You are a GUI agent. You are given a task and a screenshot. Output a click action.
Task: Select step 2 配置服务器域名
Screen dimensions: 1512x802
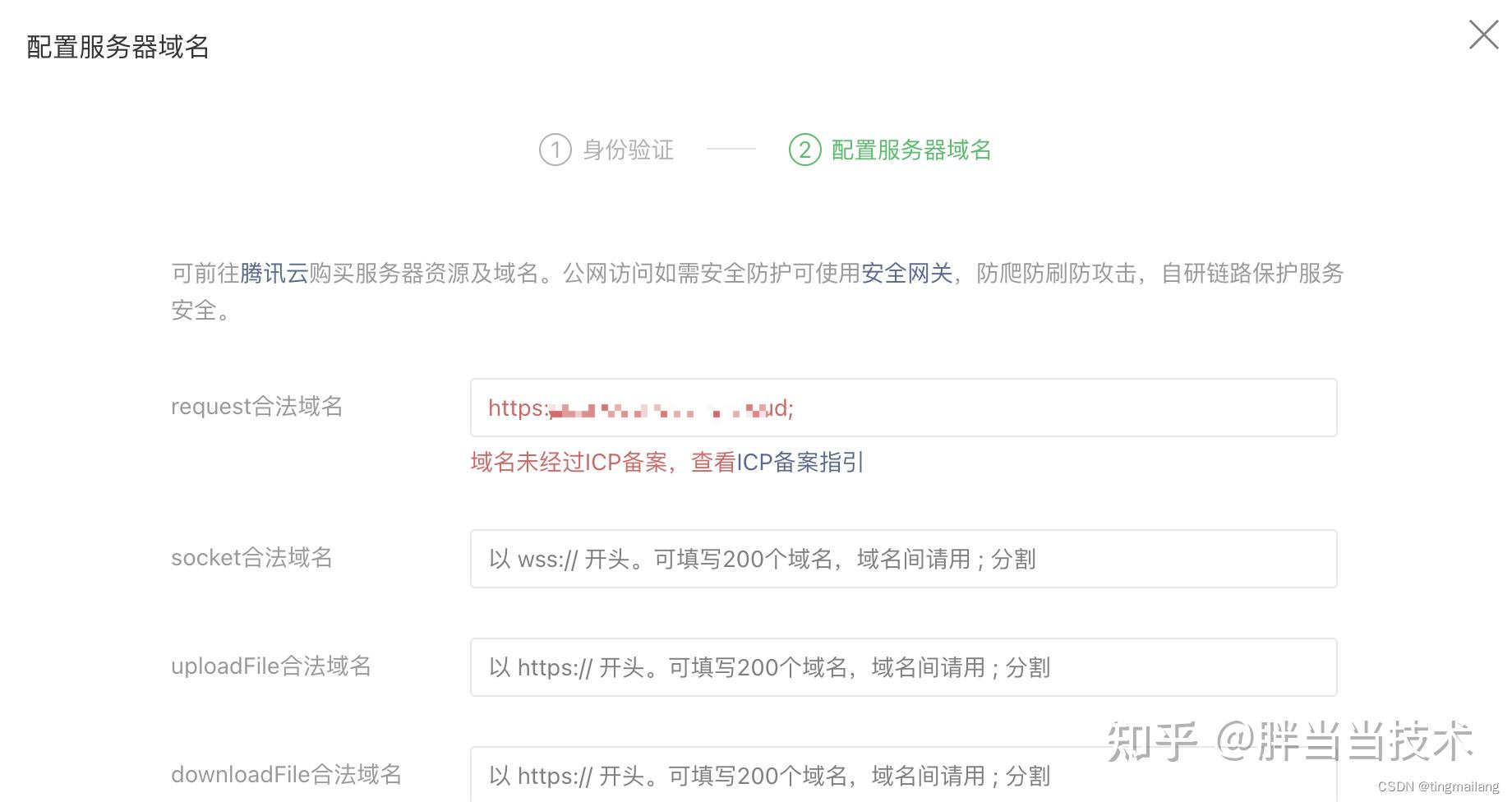(890, 150)
